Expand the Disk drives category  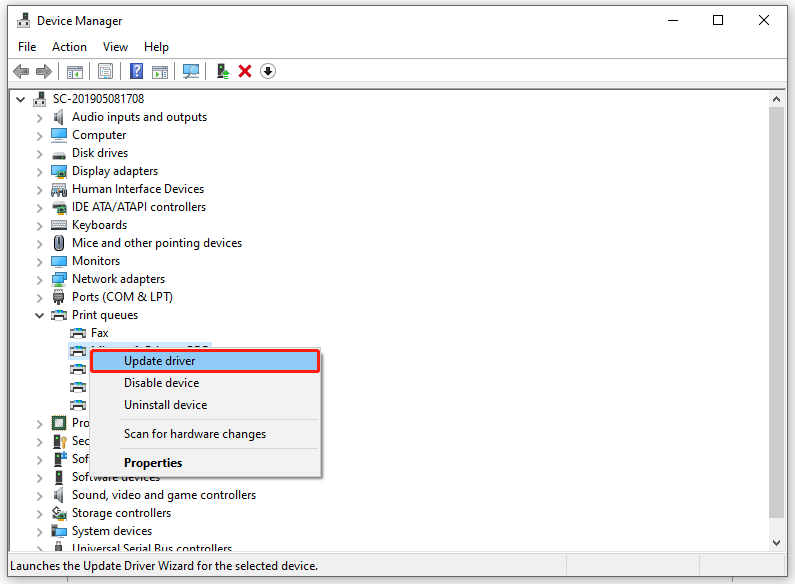pyautogui.click(x=40, y=154)
